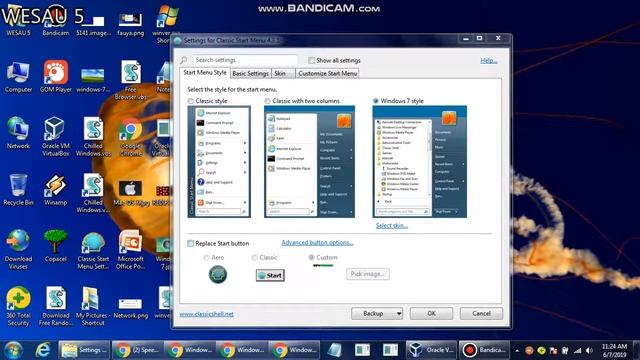Open the volume speaker tray icon
Image resolution: width=640 pixels, height=360 pixels.
(589, 350)
